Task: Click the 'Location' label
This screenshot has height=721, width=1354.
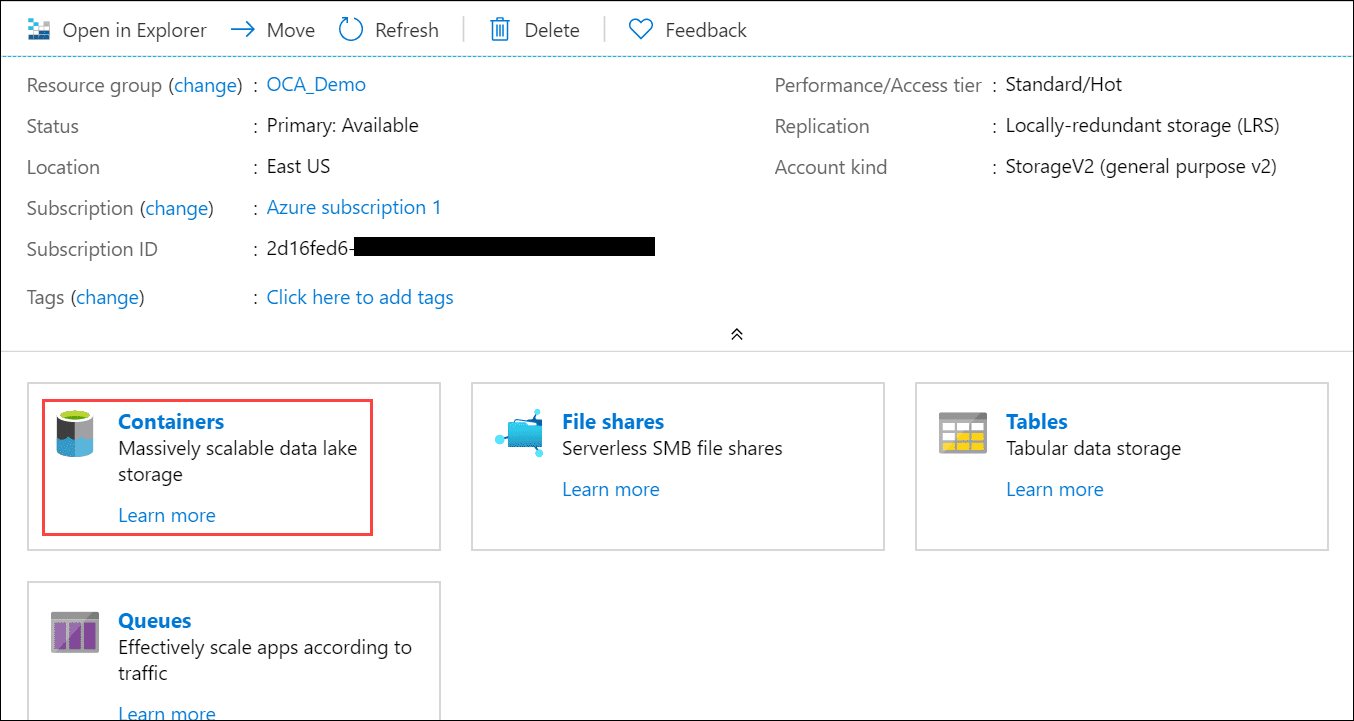Action: 63,168
